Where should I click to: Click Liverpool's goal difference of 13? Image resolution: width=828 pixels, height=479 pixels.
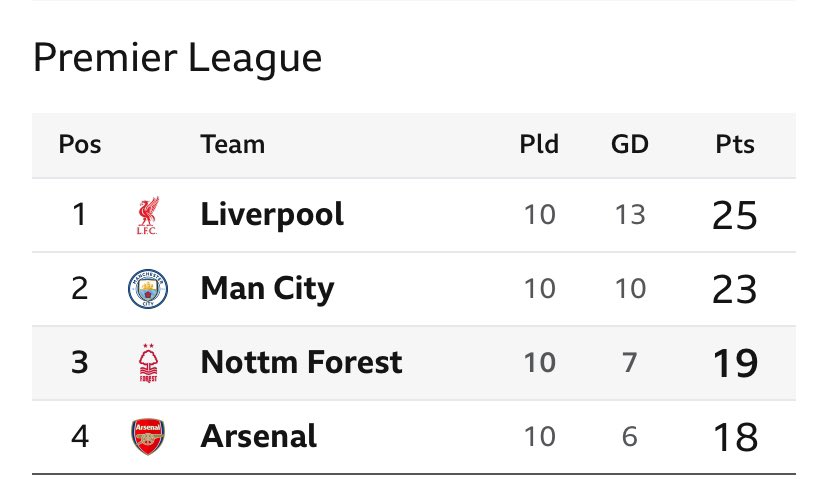point(629,215)
